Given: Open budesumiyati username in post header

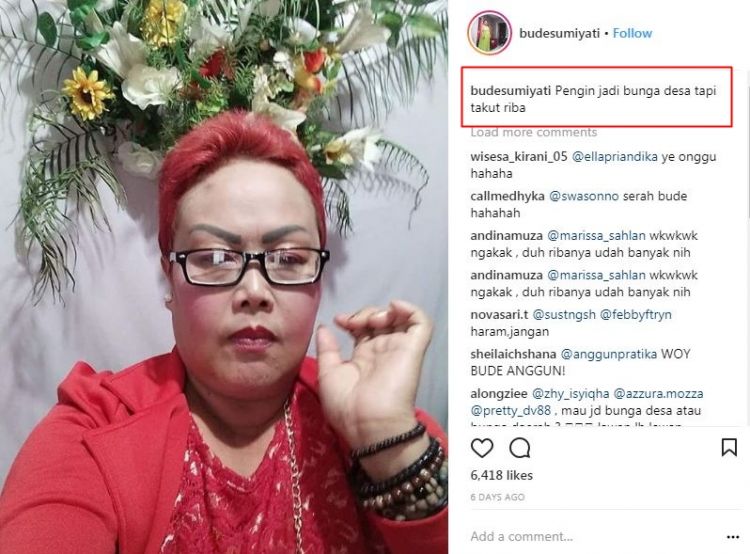Looking at the screenshot, I should point(559,33).
